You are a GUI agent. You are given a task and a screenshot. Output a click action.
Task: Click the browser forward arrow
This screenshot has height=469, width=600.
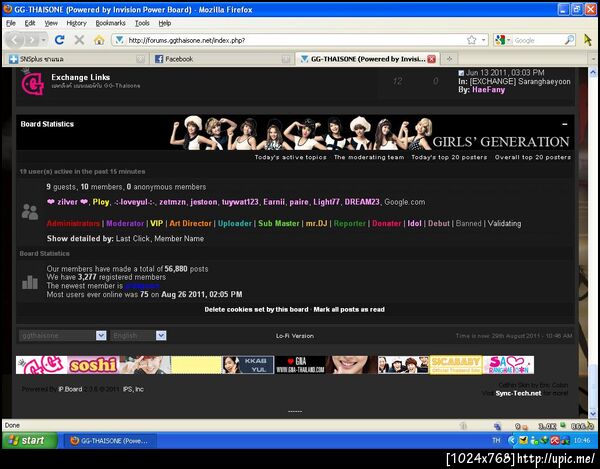click(x=32, y=40)
